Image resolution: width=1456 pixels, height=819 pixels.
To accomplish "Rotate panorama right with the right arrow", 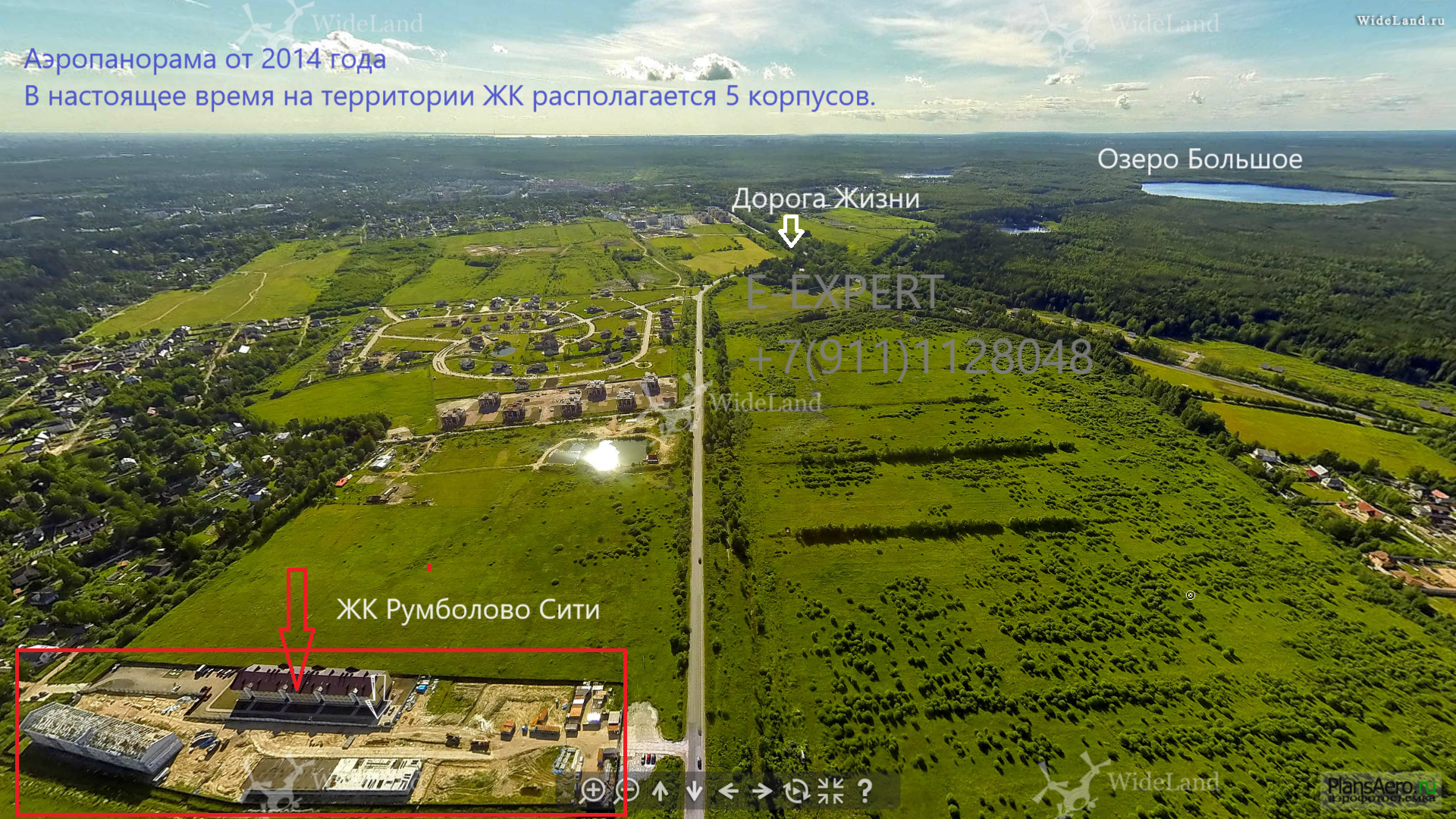I will (x=761, y=791).
